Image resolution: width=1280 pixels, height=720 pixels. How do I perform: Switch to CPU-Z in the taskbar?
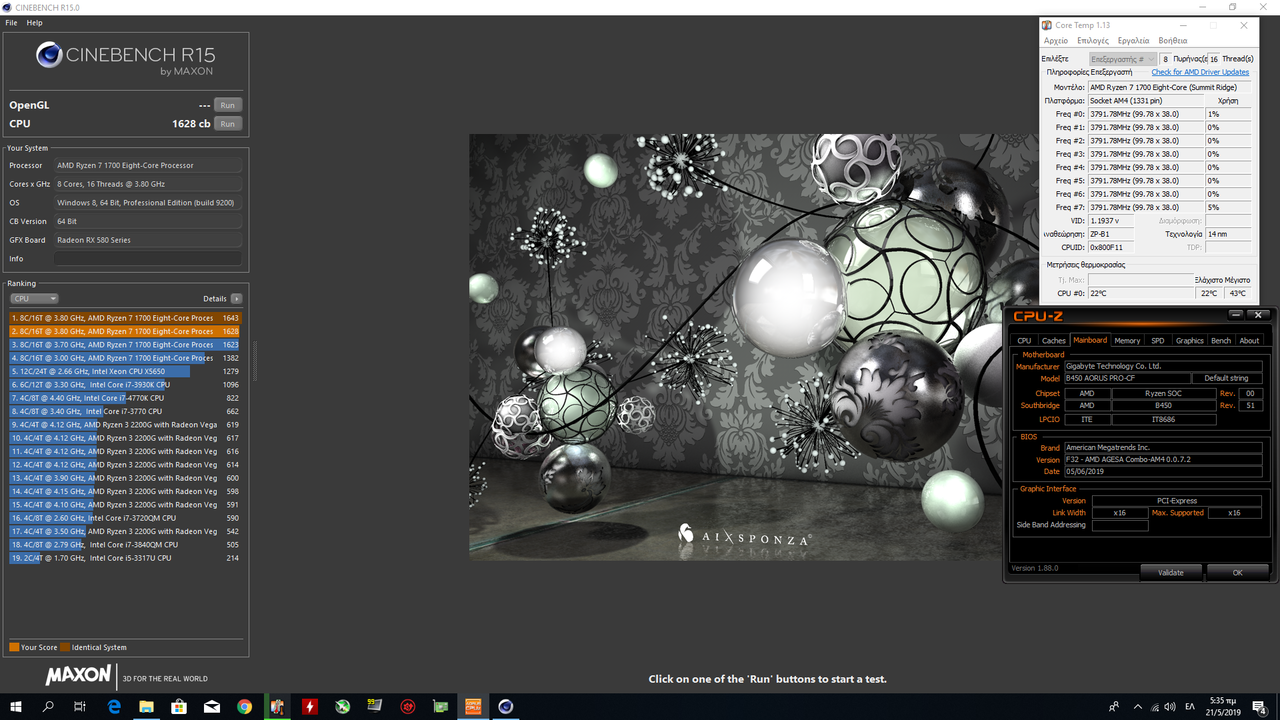tap(473, 706)
